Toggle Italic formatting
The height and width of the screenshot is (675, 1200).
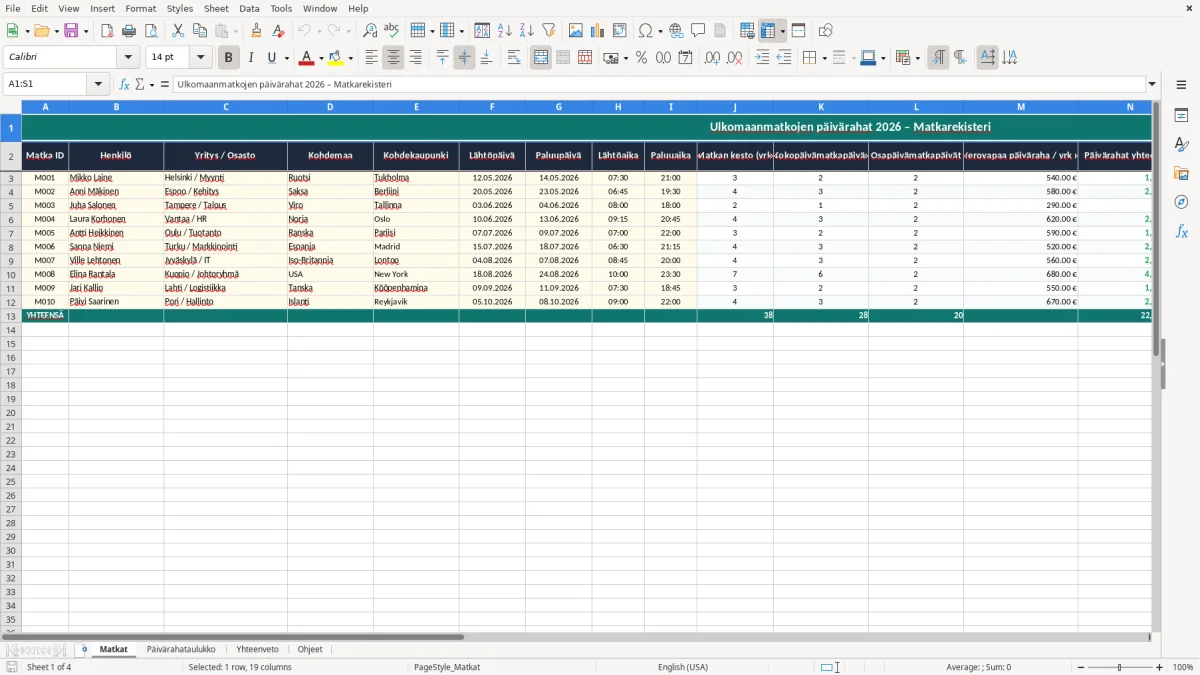(251, 58)
